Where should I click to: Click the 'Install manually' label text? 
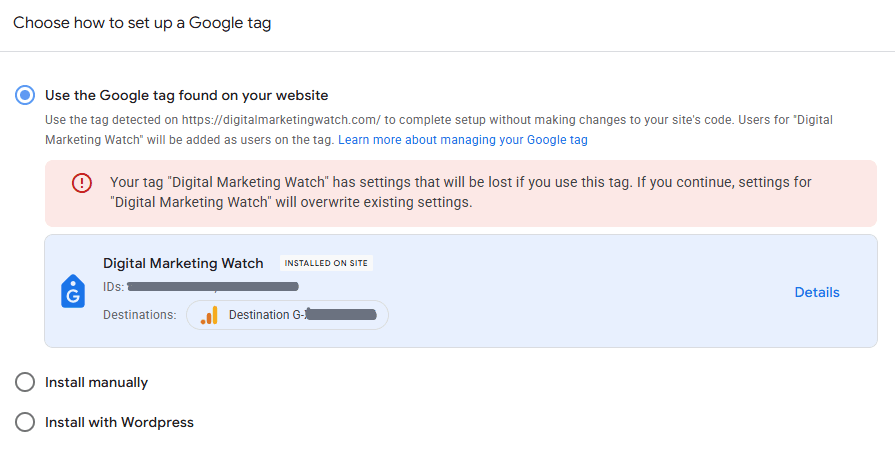pyautogui.click(x=96, y=382)
